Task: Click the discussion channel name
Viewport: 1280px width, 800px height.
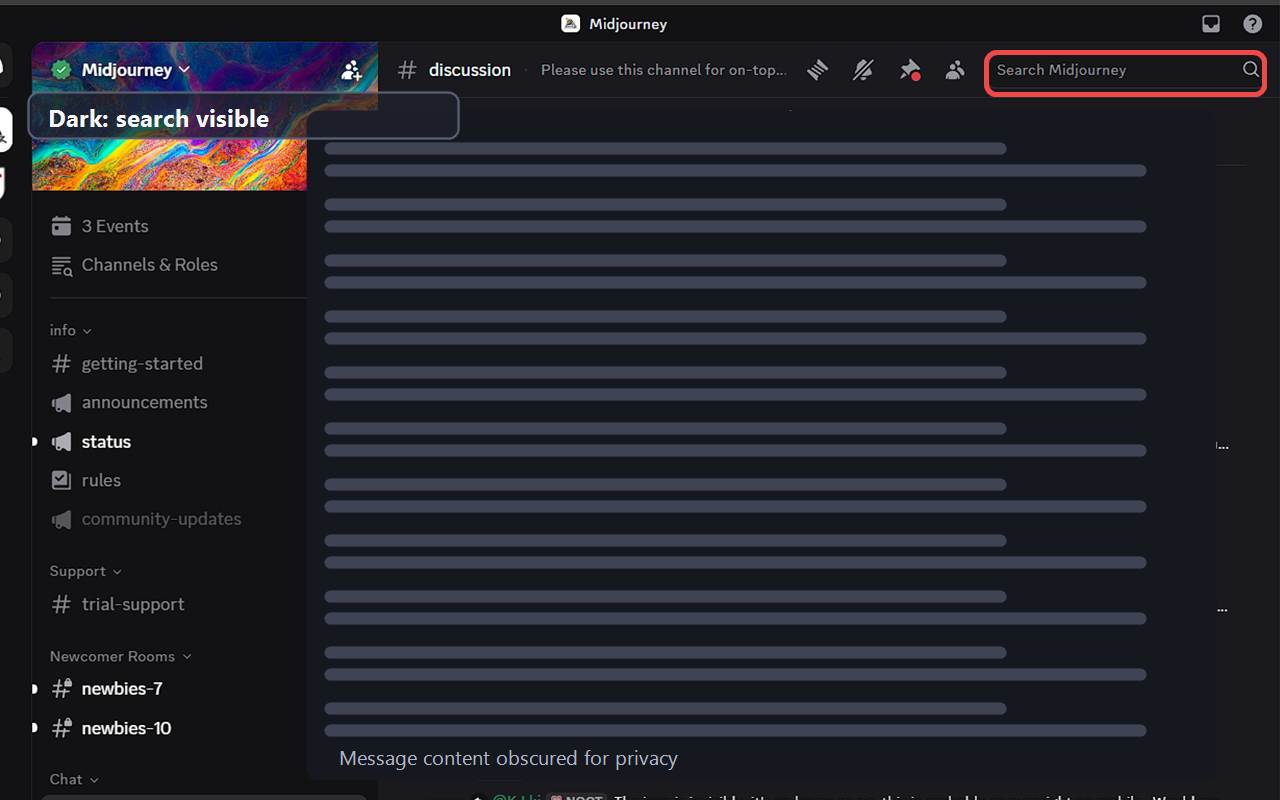Action: tap(470, 70)
